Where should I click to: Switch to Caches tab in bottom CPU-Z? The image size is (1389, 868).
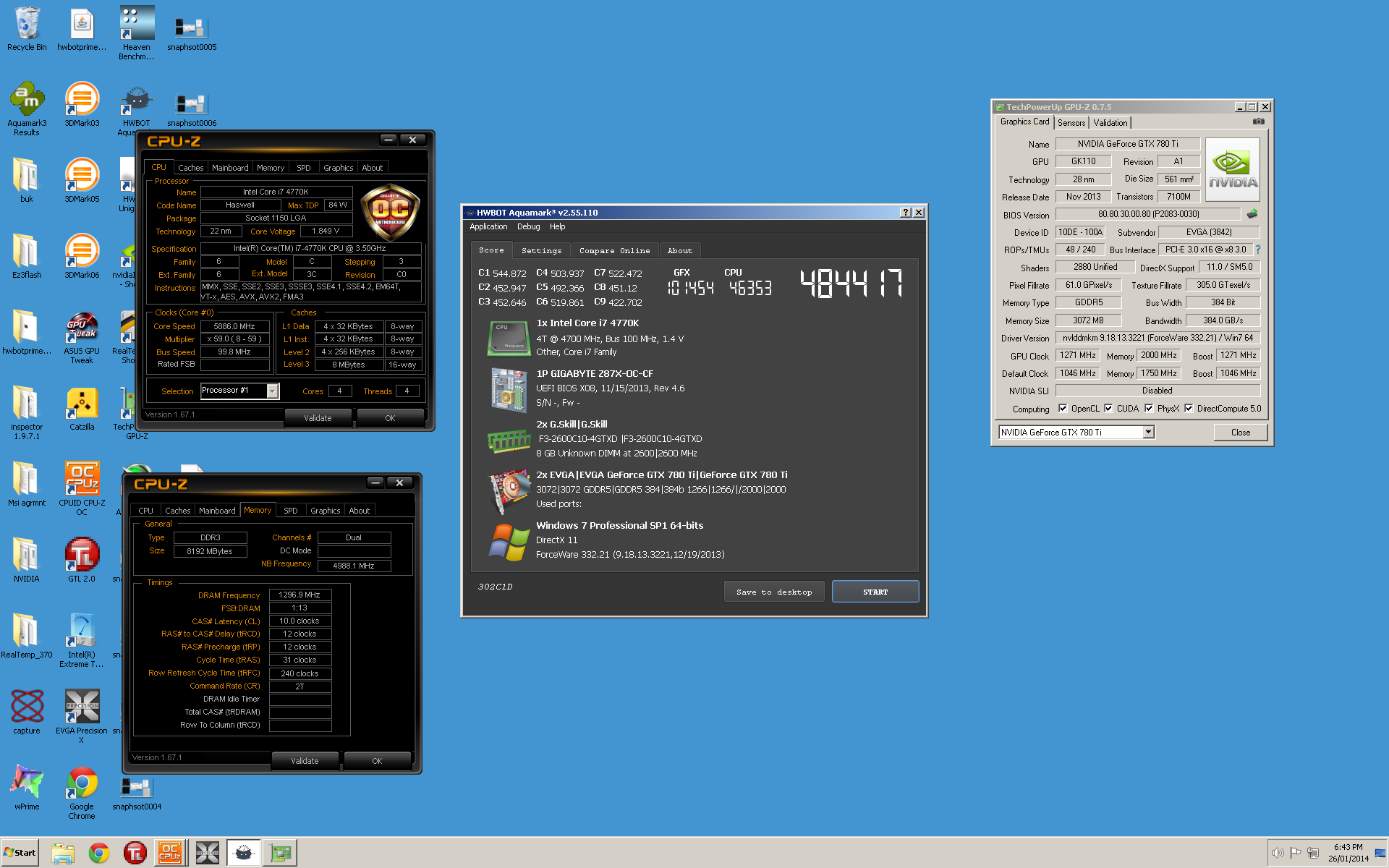pos(178,511)
